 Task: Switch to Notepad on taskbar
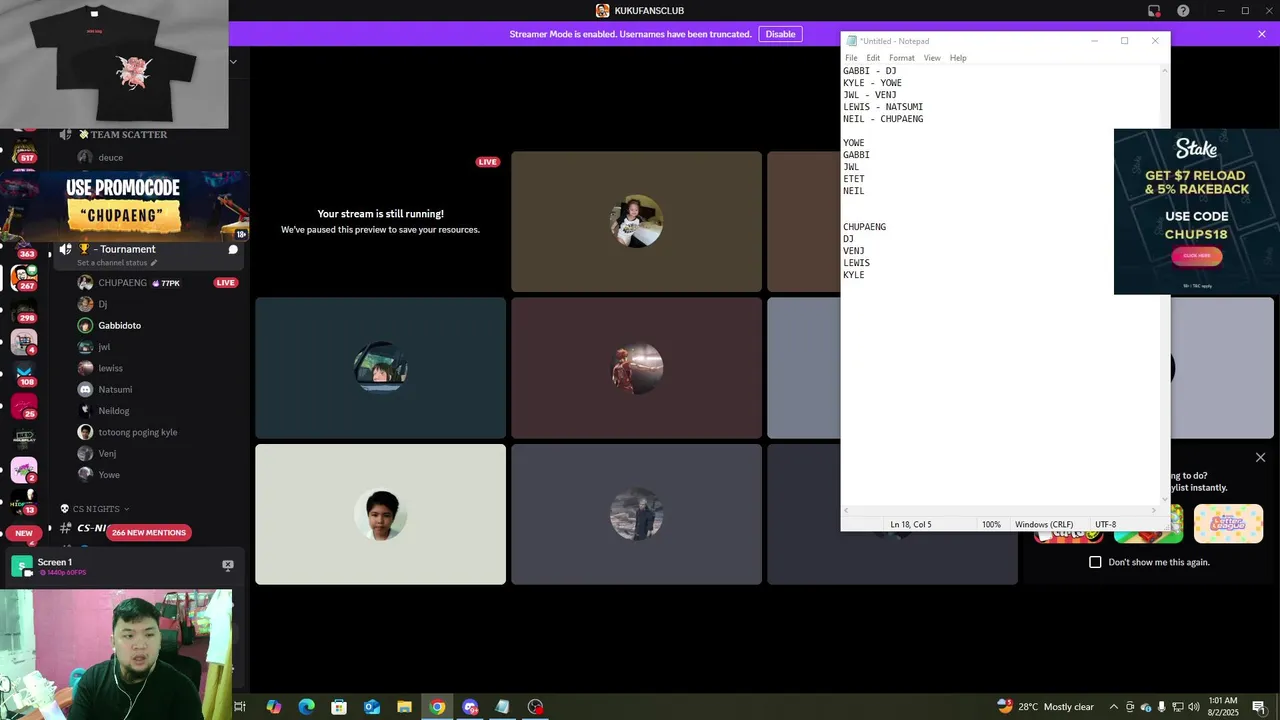[502, 707]
